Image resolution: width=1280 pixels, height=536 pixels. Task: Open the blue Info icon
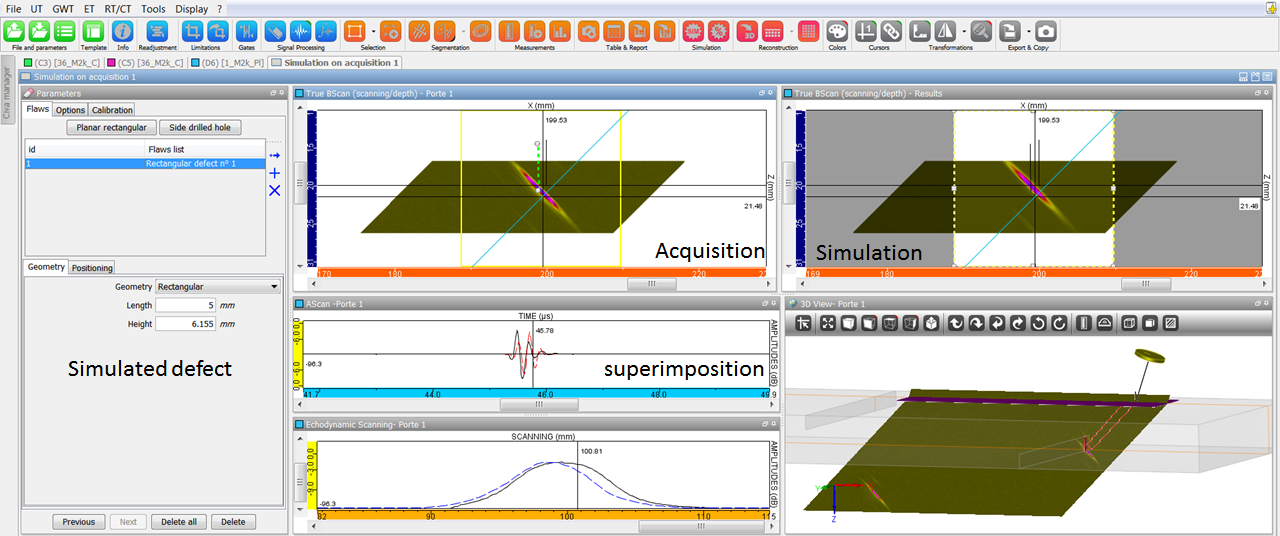coord(123,31)
